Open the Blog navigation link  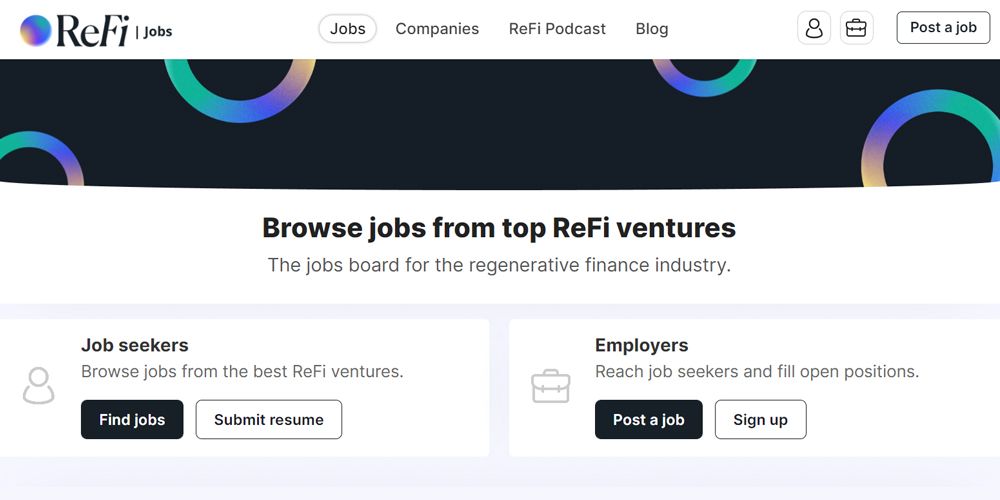coord(651,29)
